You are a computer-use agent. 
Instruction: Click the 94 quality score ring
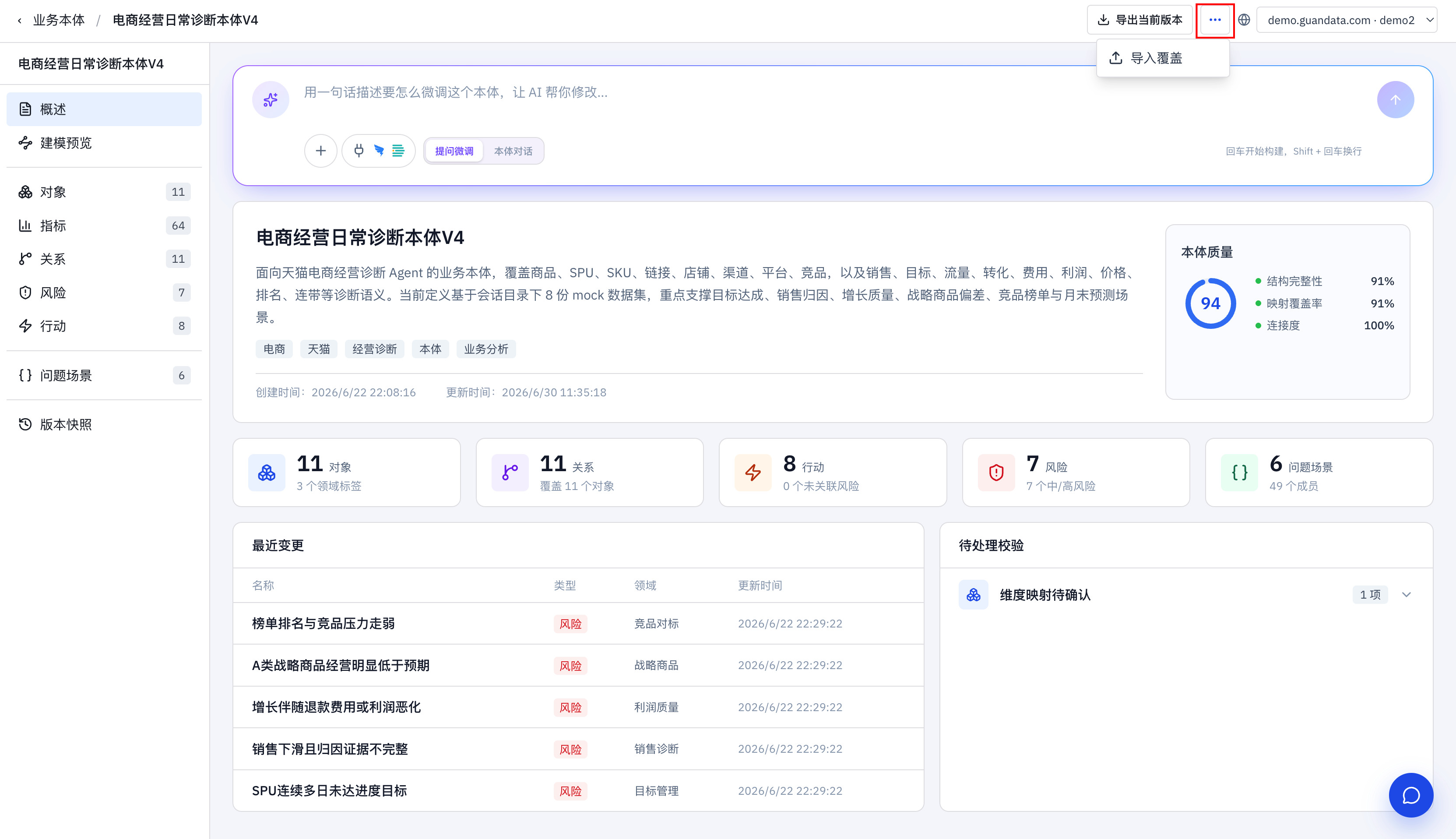click(x=1211, y=303)
